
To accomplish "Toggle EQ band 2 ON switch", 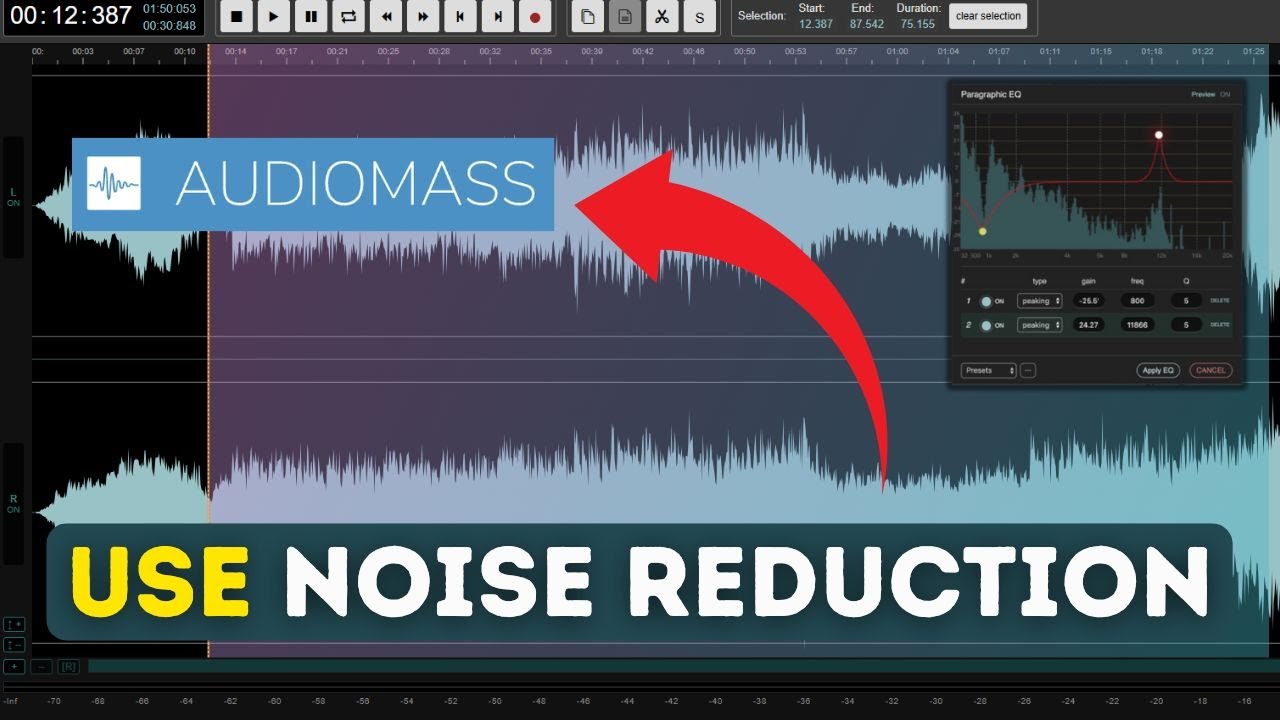I will point(991,325).
